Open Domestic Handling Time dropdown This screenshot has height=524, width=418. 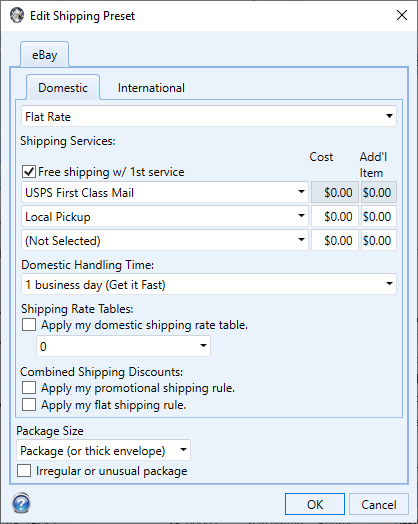(209, 284)
